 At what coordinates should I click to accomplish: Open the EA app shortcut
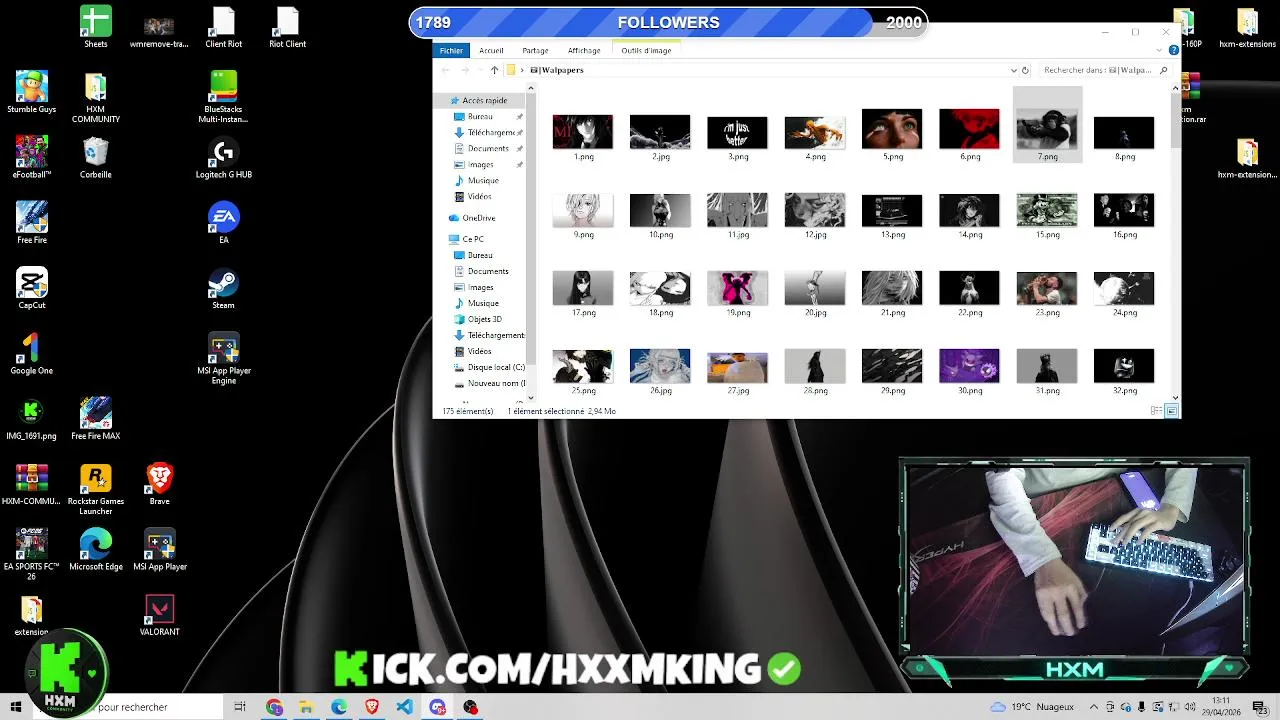(223, 223)
